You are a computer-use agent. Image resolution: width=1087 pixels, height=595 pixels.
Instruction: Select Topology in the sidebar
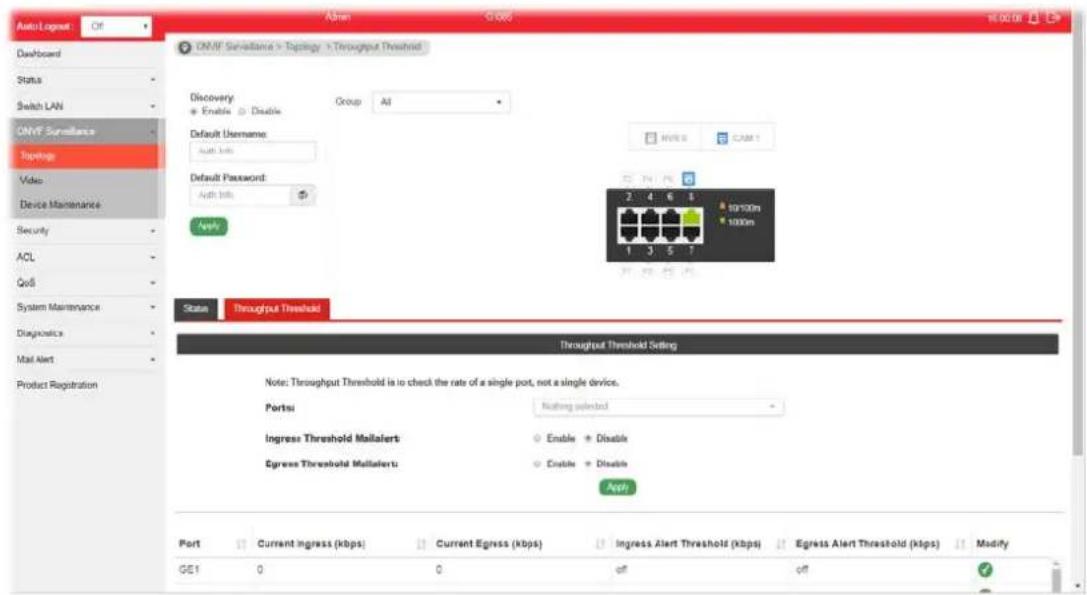click(87, 156)
